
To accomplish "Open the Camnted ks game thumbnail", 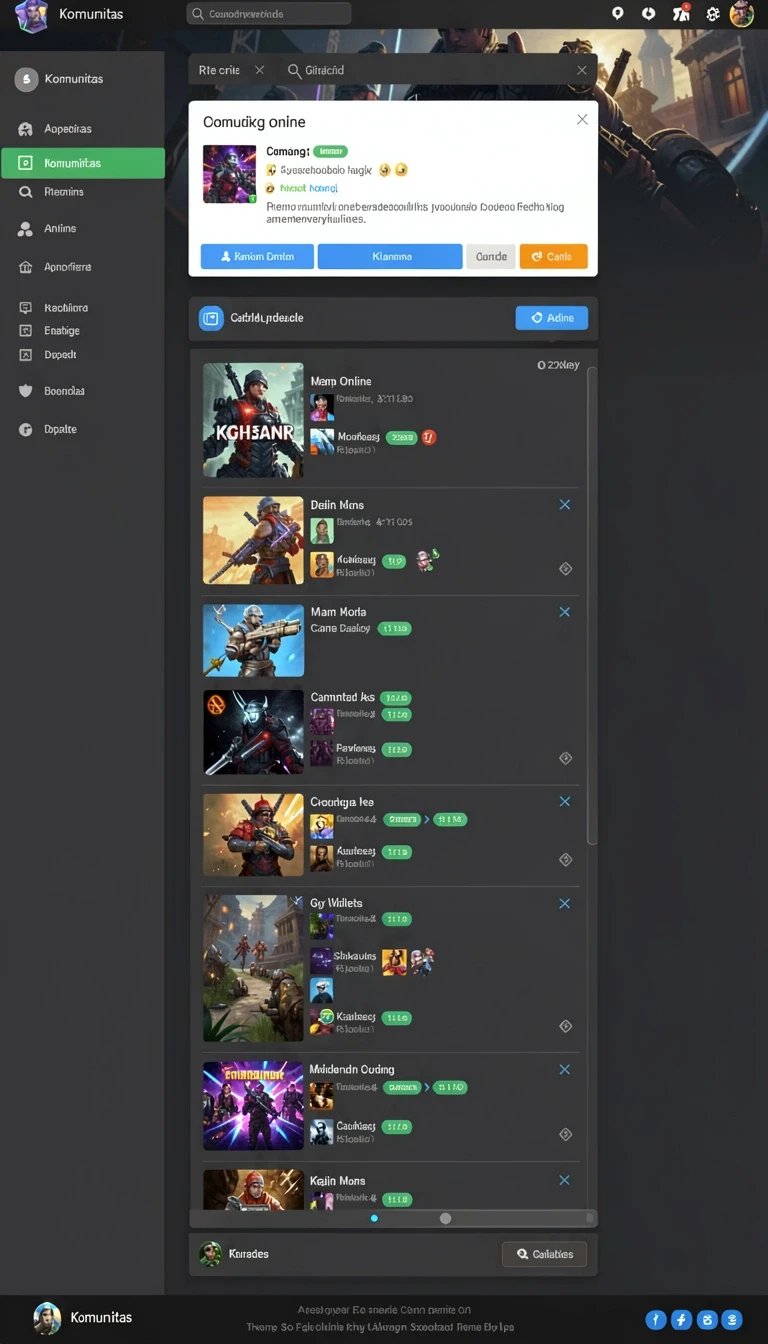I will 253,732.
